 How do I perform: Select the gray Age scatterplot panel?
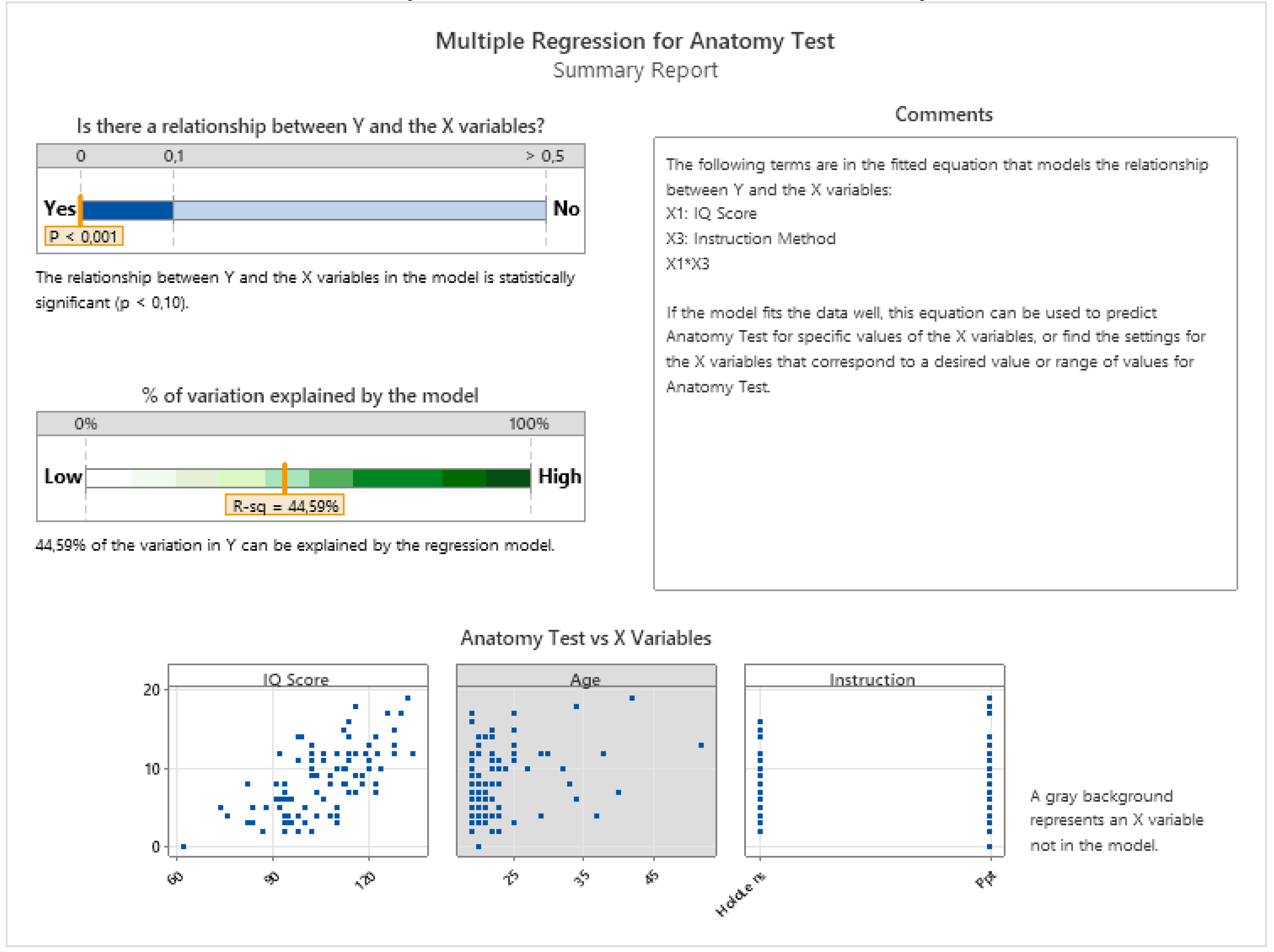(x=586, y=769)
